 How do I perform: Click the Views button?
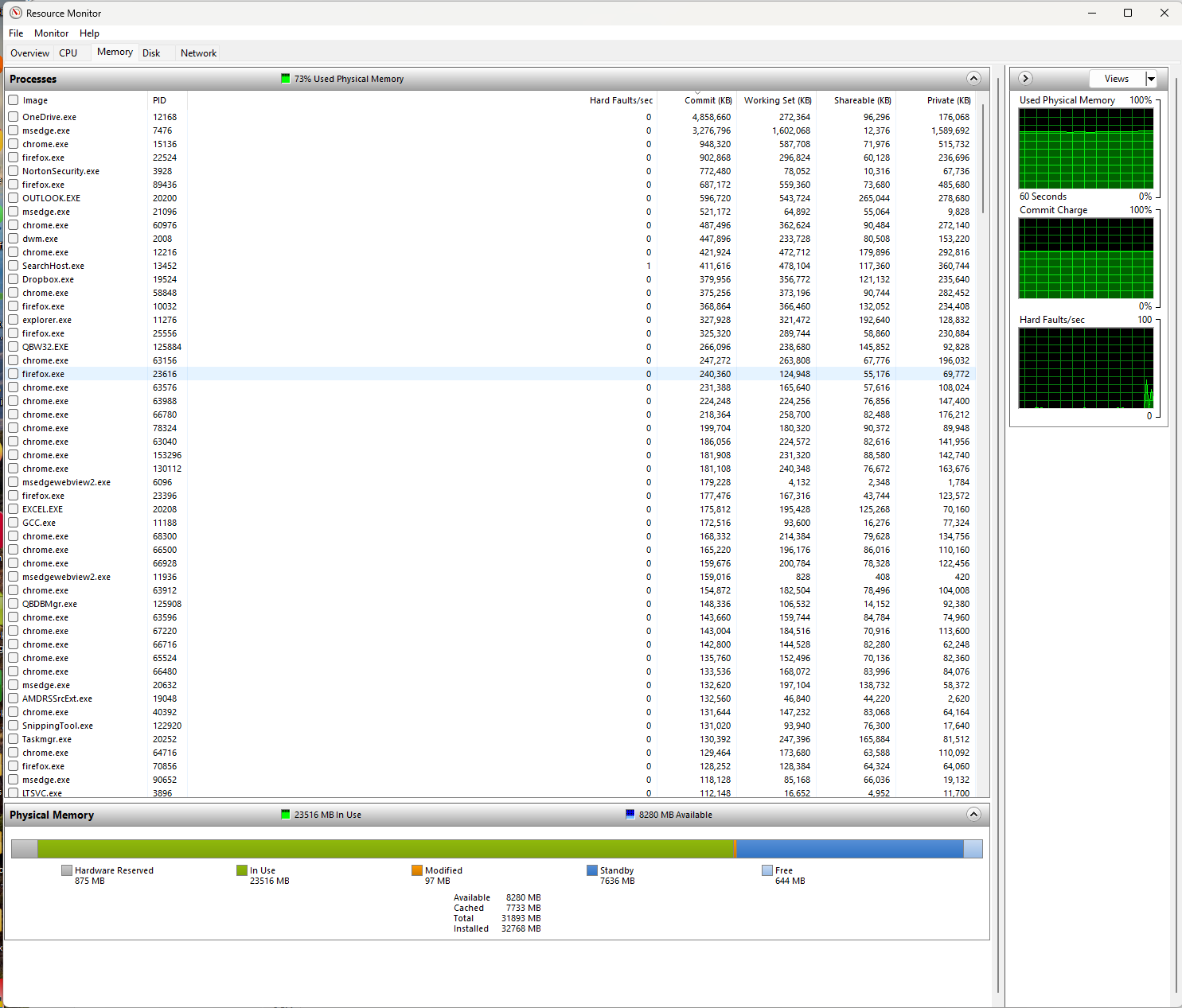(x=1117, y=78)
